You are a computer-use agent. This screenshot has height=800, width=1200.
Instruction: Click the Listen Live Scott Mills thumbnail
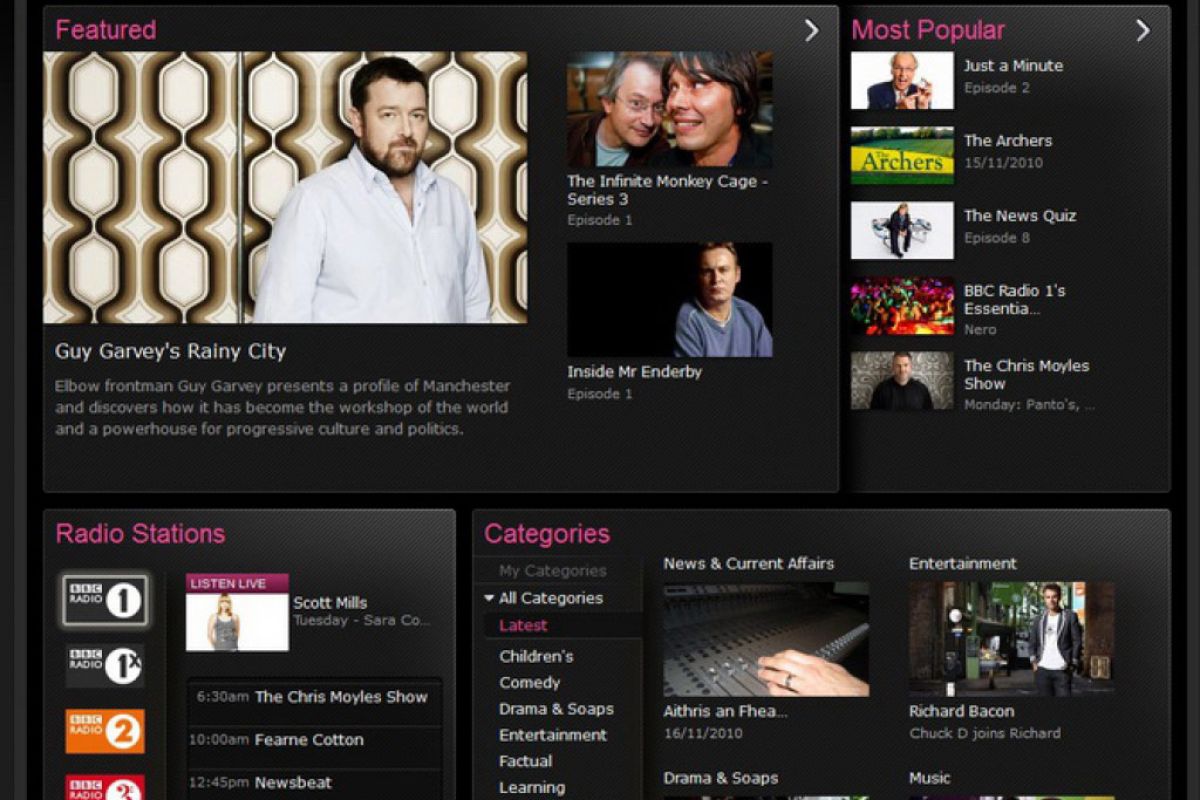click(237, 621)
